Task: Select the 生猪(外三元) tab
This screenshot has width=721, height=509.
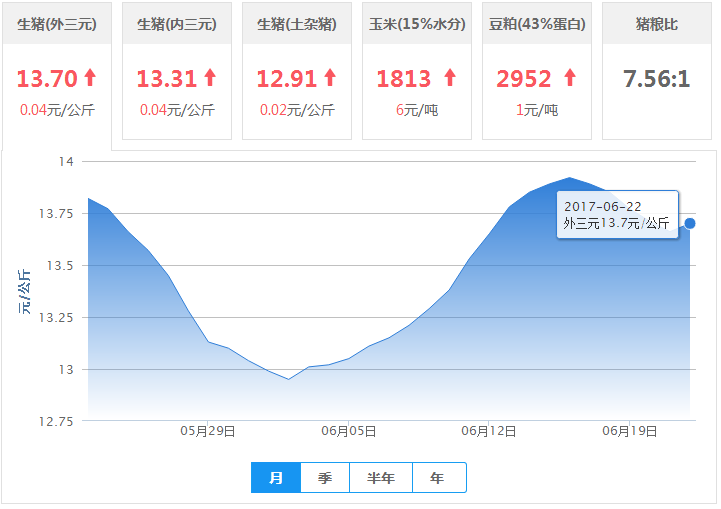Action: pyautogui.click(x=56, y=24)
